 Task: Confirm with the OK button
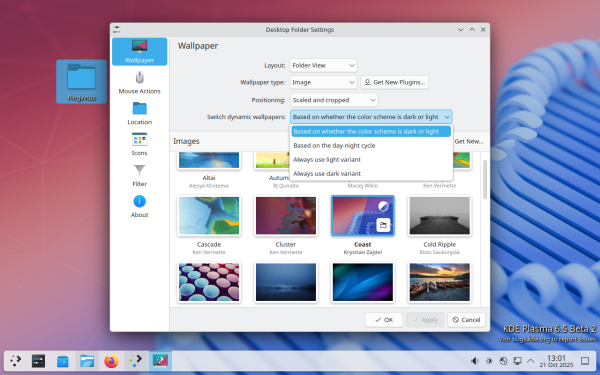(x=383, y=320)
